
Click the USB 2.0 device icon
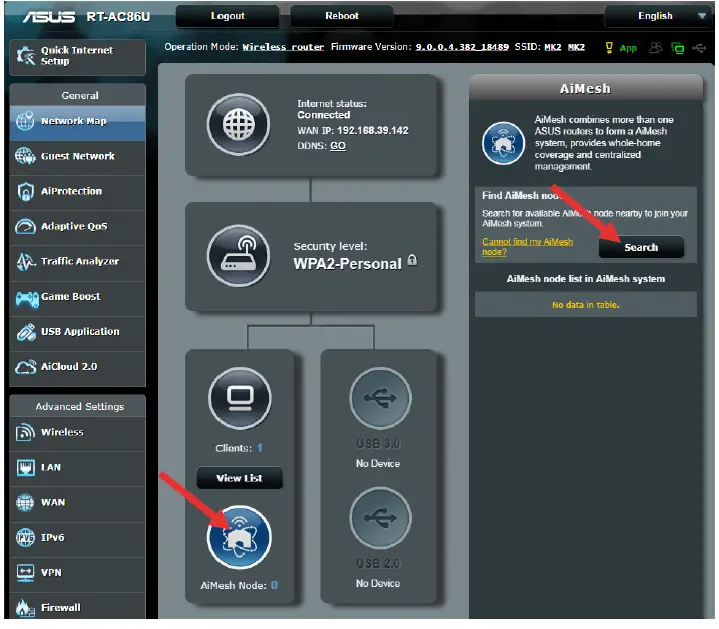[x=380, y=518]
